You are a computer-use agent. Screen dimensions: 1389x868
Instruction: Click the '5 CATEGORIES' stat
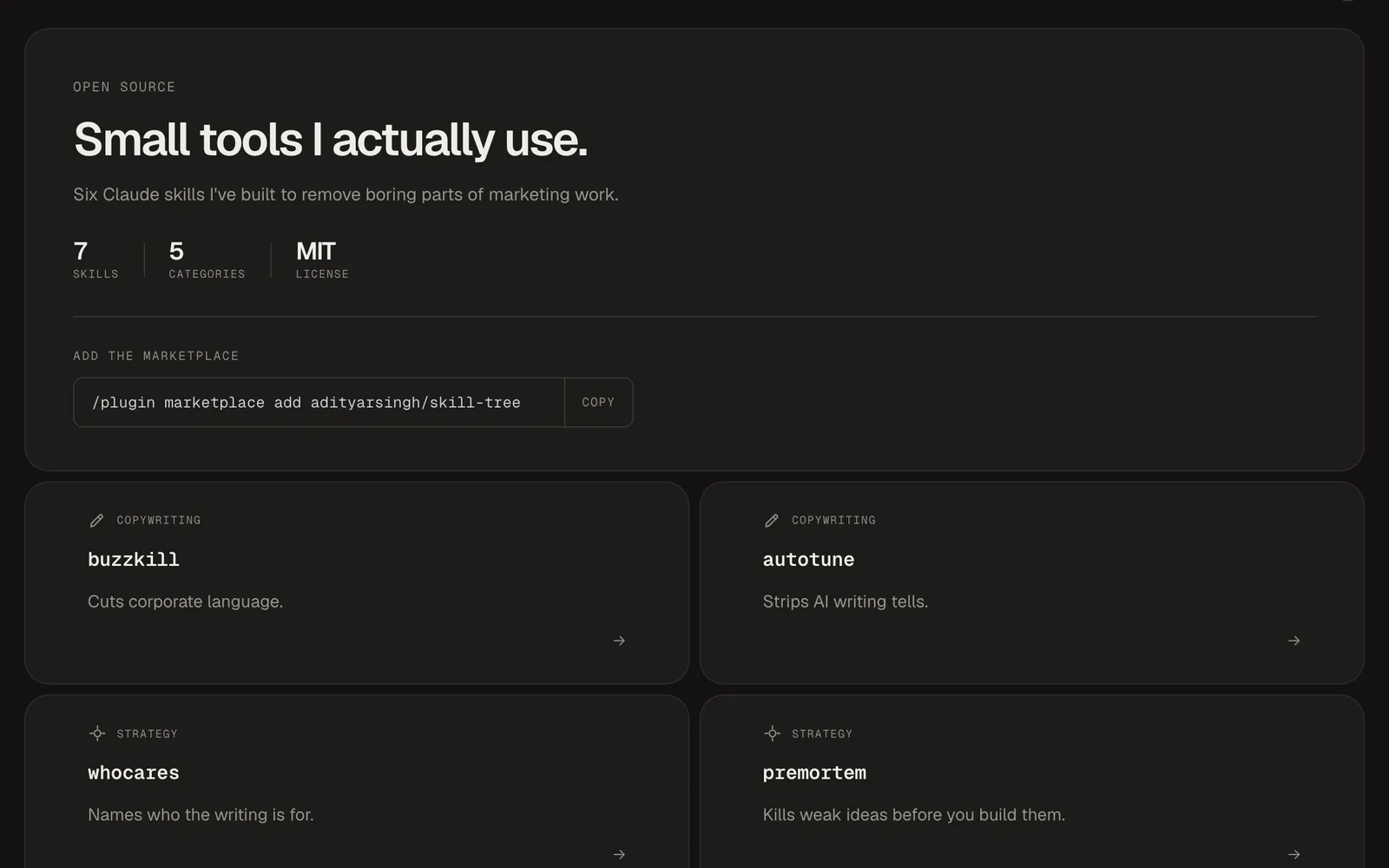tap(207, 260)
